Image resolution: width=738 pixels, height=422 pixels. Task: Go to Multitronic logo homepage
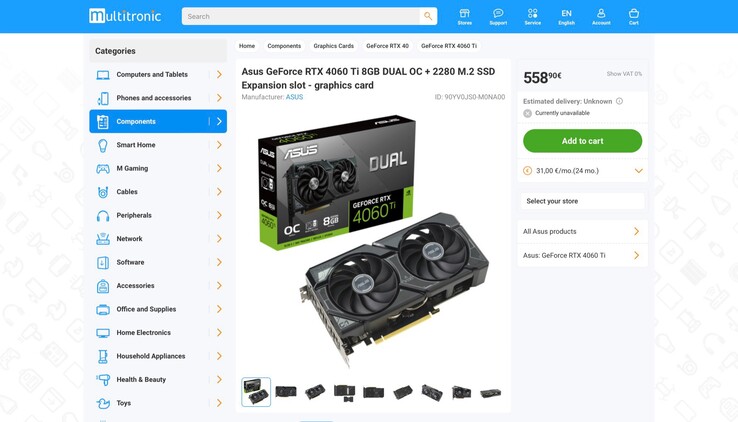point(125,16)
